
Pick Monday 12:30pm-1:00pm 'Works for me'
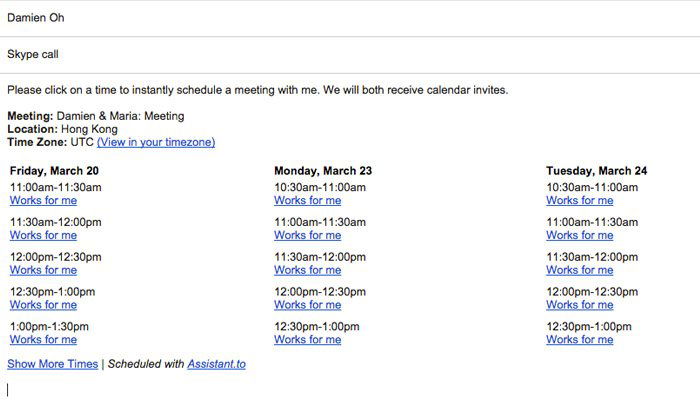point(307,340)
